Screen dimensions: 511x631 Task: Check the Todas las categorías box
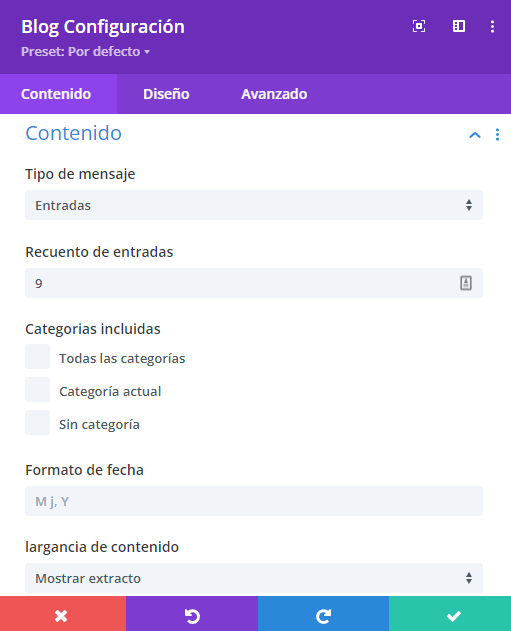coord(37,357)
